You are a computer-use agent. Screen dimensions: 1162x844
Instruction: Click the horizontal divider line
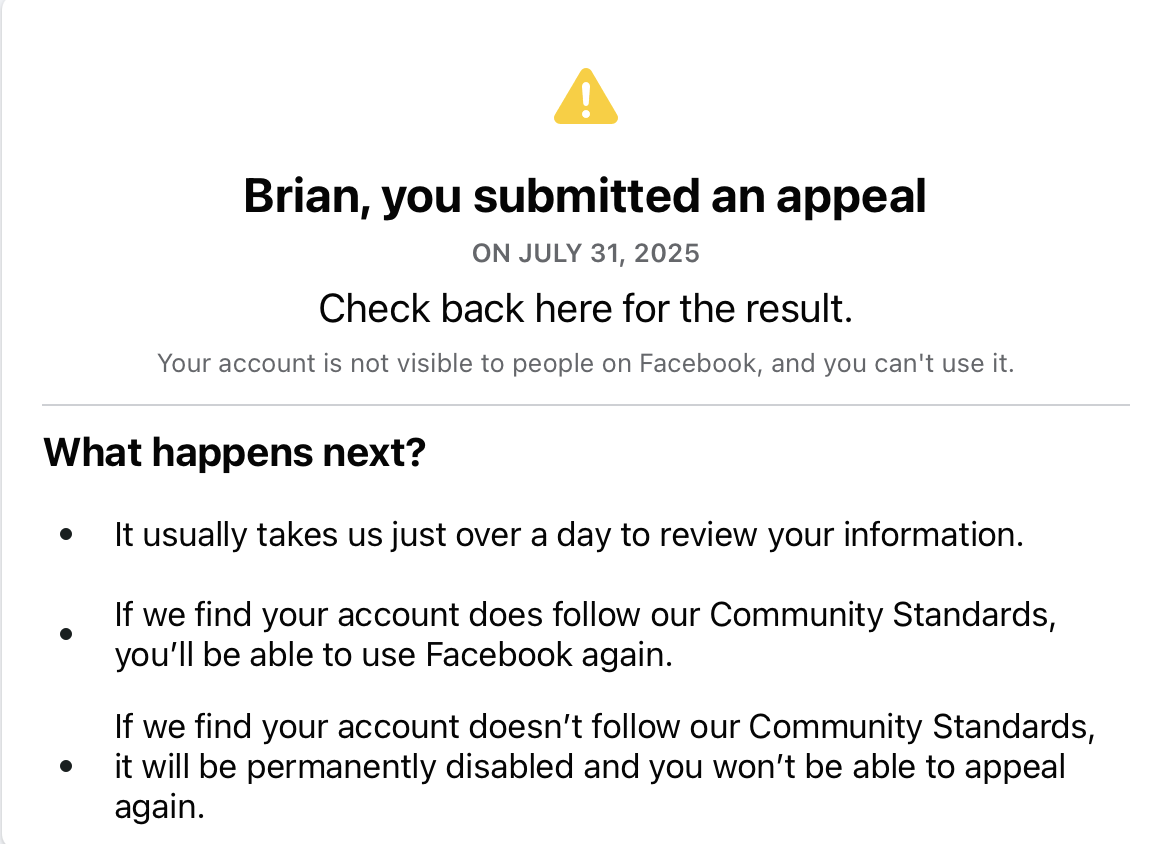[585, 405]
